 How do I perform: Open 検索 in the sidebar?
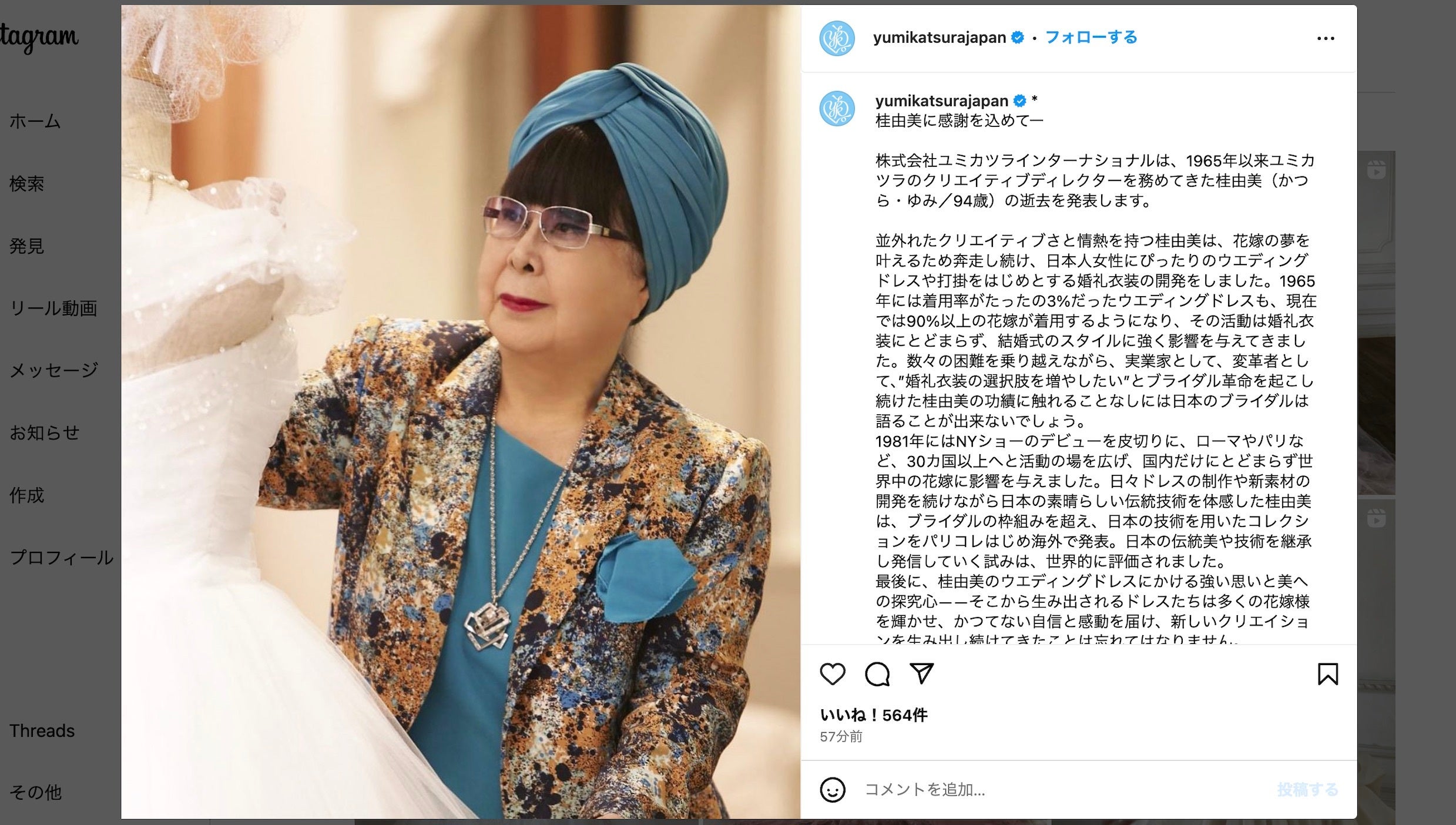tap(27, 183)
